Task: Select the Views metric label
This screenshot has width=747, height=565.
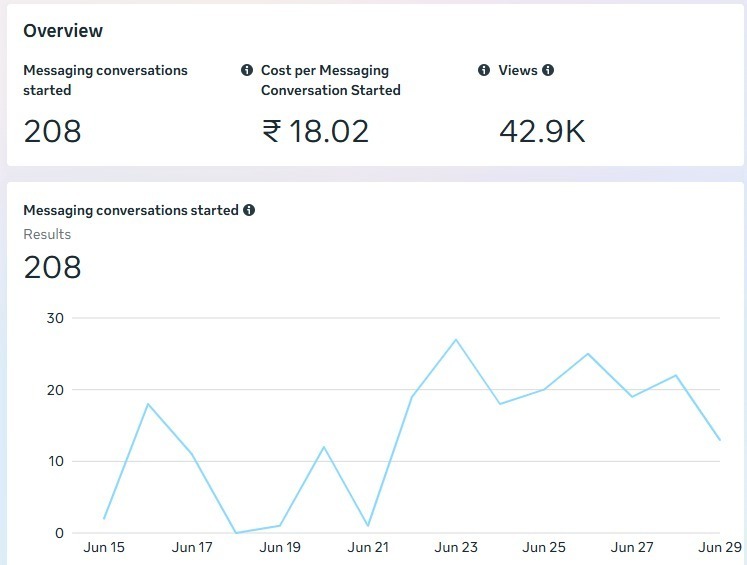Action: [518, 70]
